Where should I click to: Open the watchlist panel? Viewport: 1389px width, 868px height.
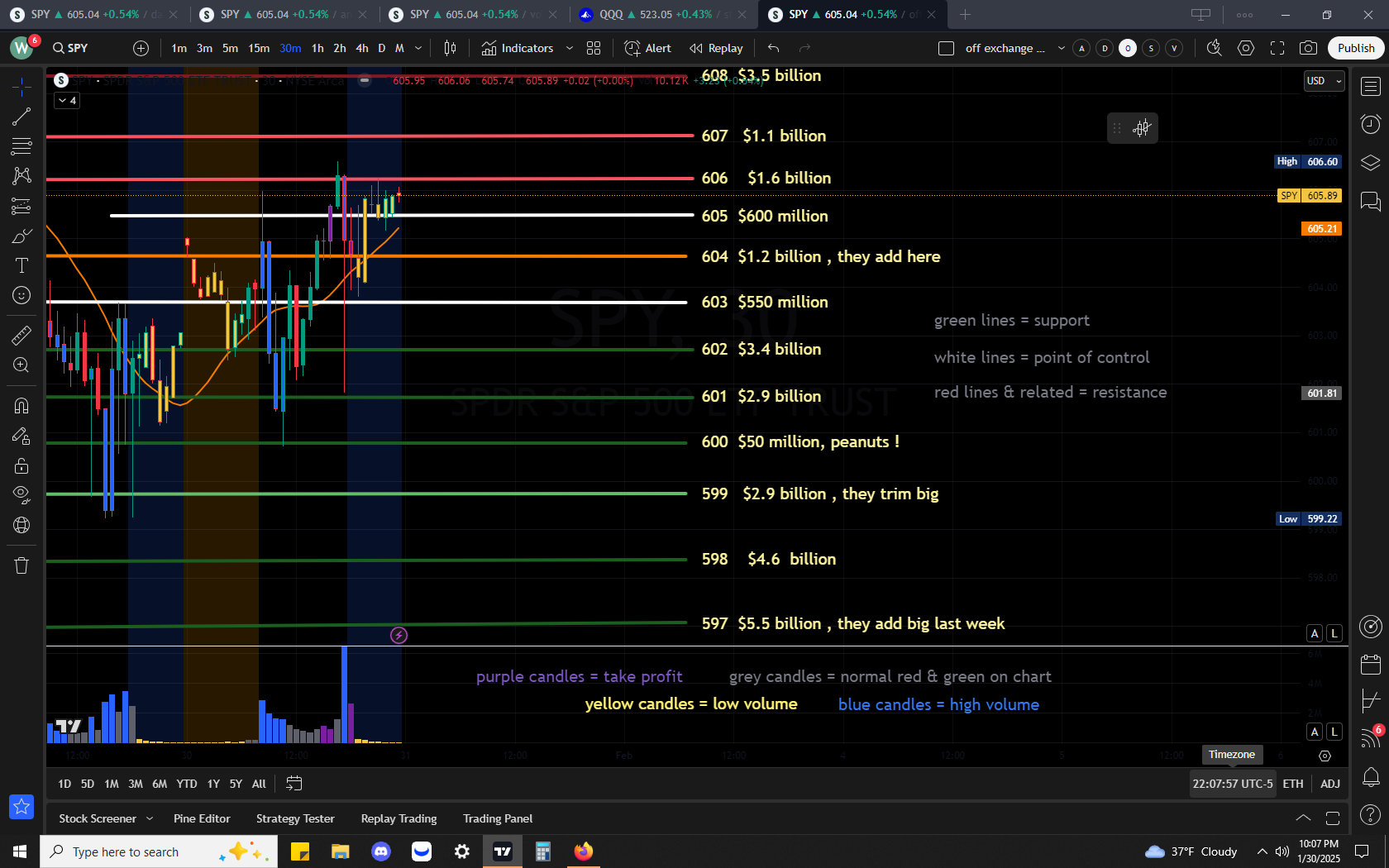[1371, 86]
